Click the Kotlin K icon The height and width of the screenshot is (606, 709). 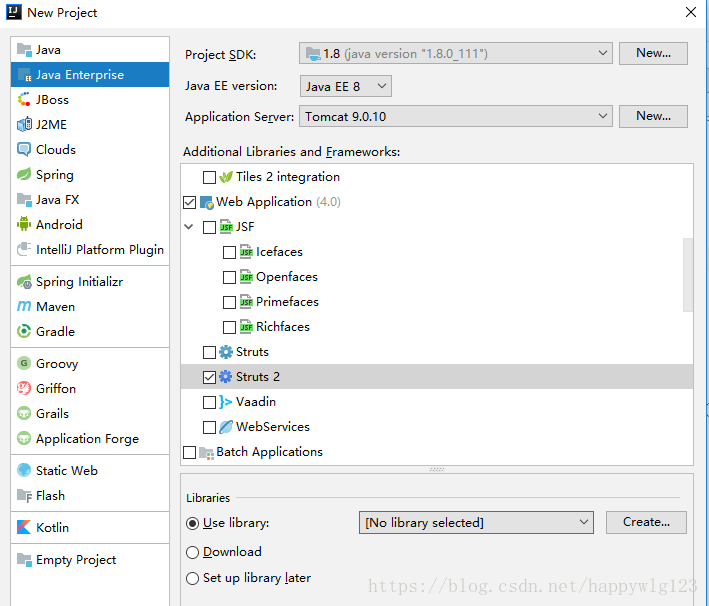pos(24,527)
